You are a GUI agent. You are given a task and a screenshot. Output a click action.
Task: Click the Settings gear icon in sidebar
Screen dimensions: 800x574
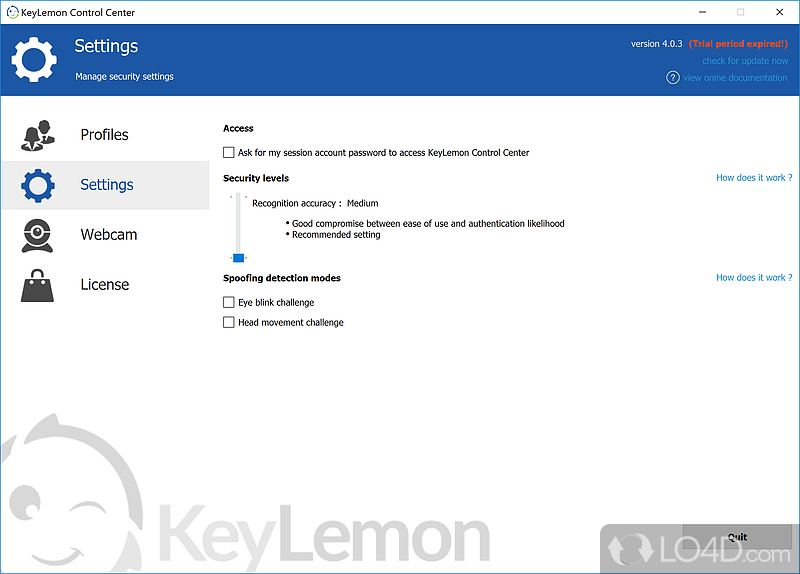tap(38, 185)
